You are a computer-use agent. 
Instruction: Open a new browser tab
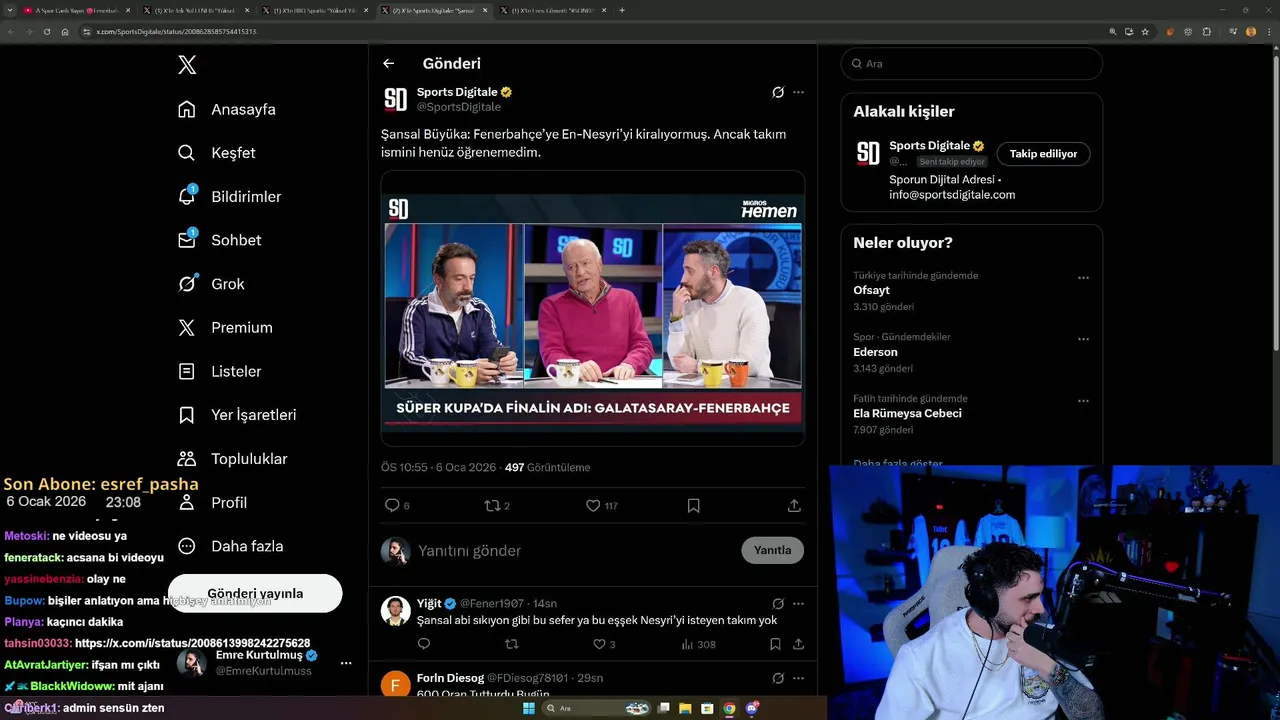(622, 10)
